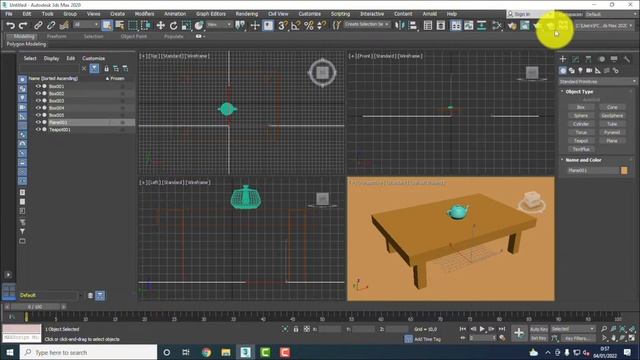Open the Select by Name dialog icon

click(120, 25)
